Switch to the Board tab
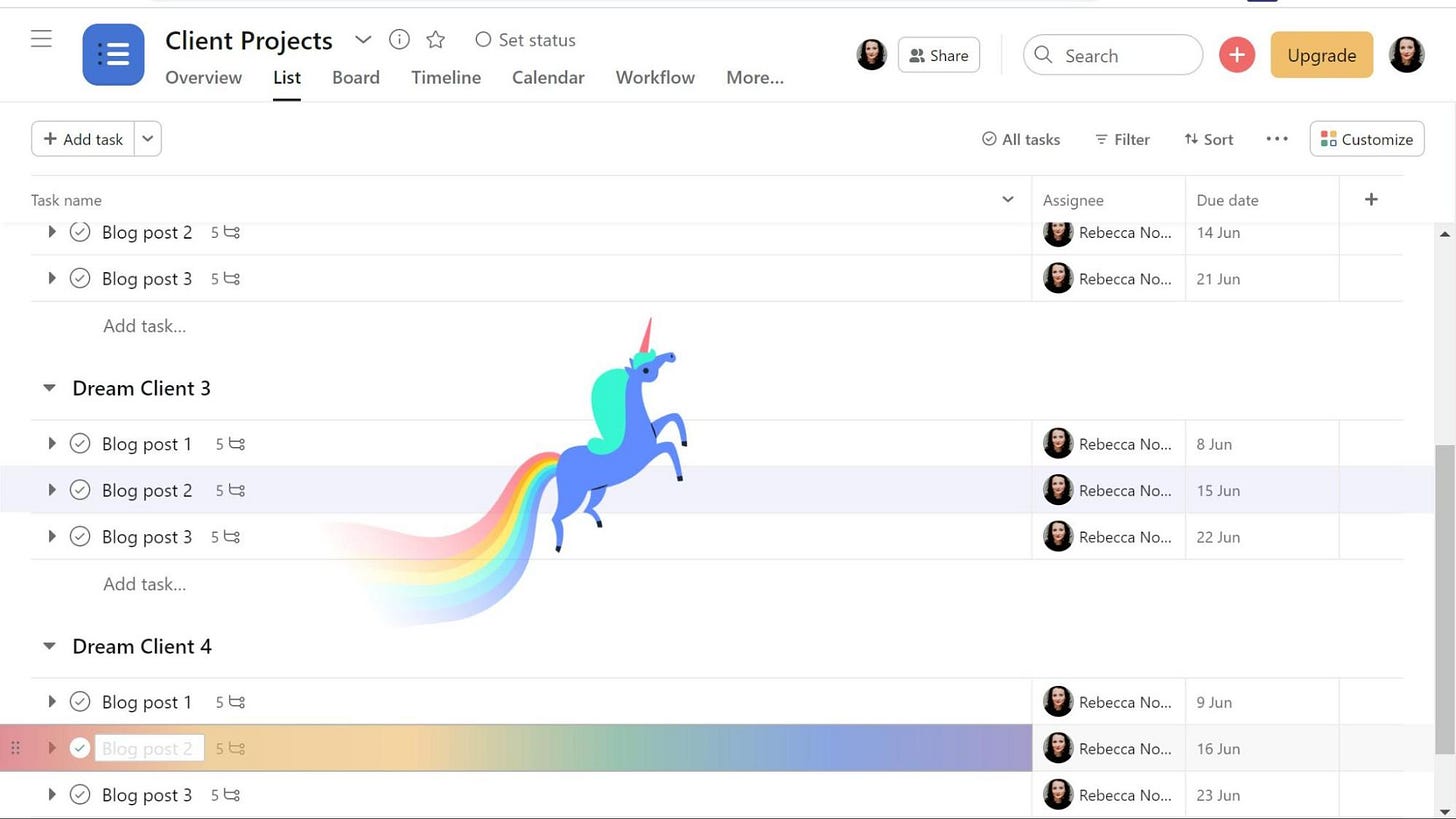 (x=356, y=77)
